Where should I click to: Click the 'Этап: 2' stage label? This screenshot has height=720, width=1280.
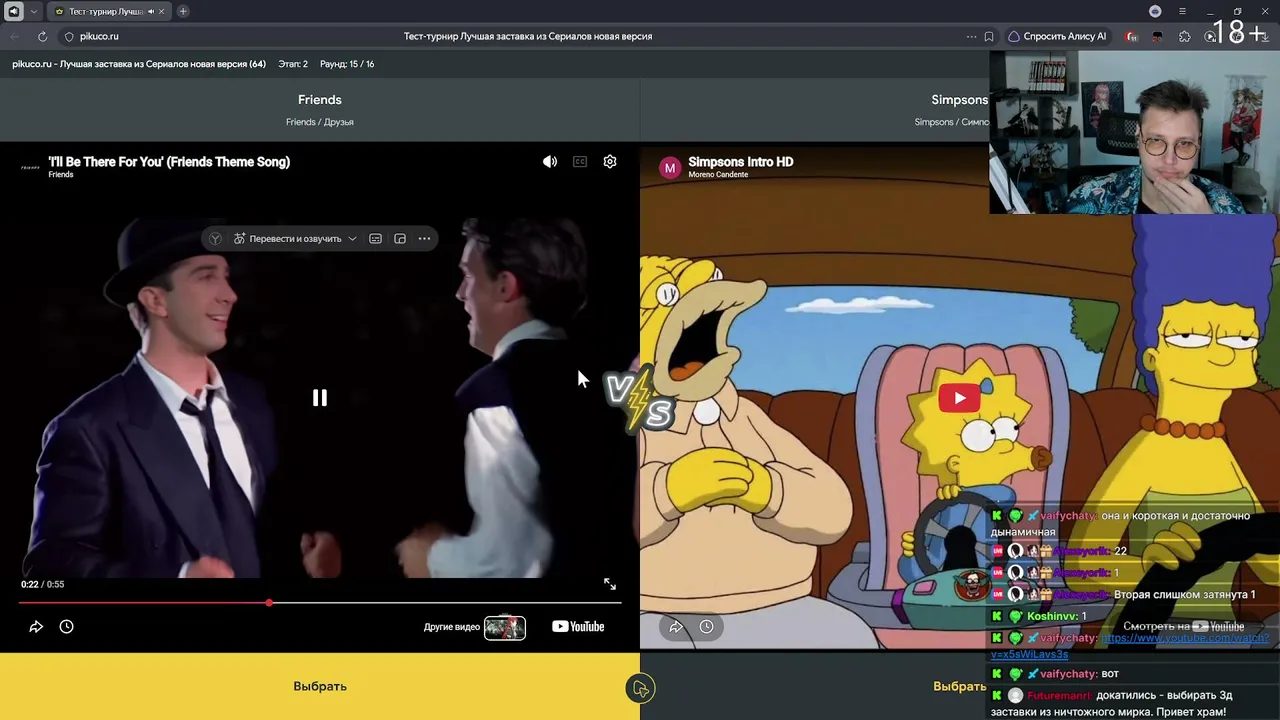click(293, 64)
